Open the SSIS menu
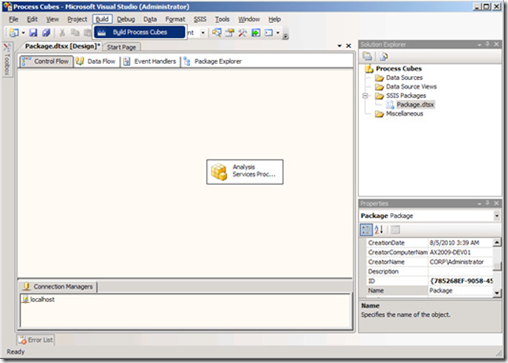This screenshot has width=508, height=363. click(200, 19)
